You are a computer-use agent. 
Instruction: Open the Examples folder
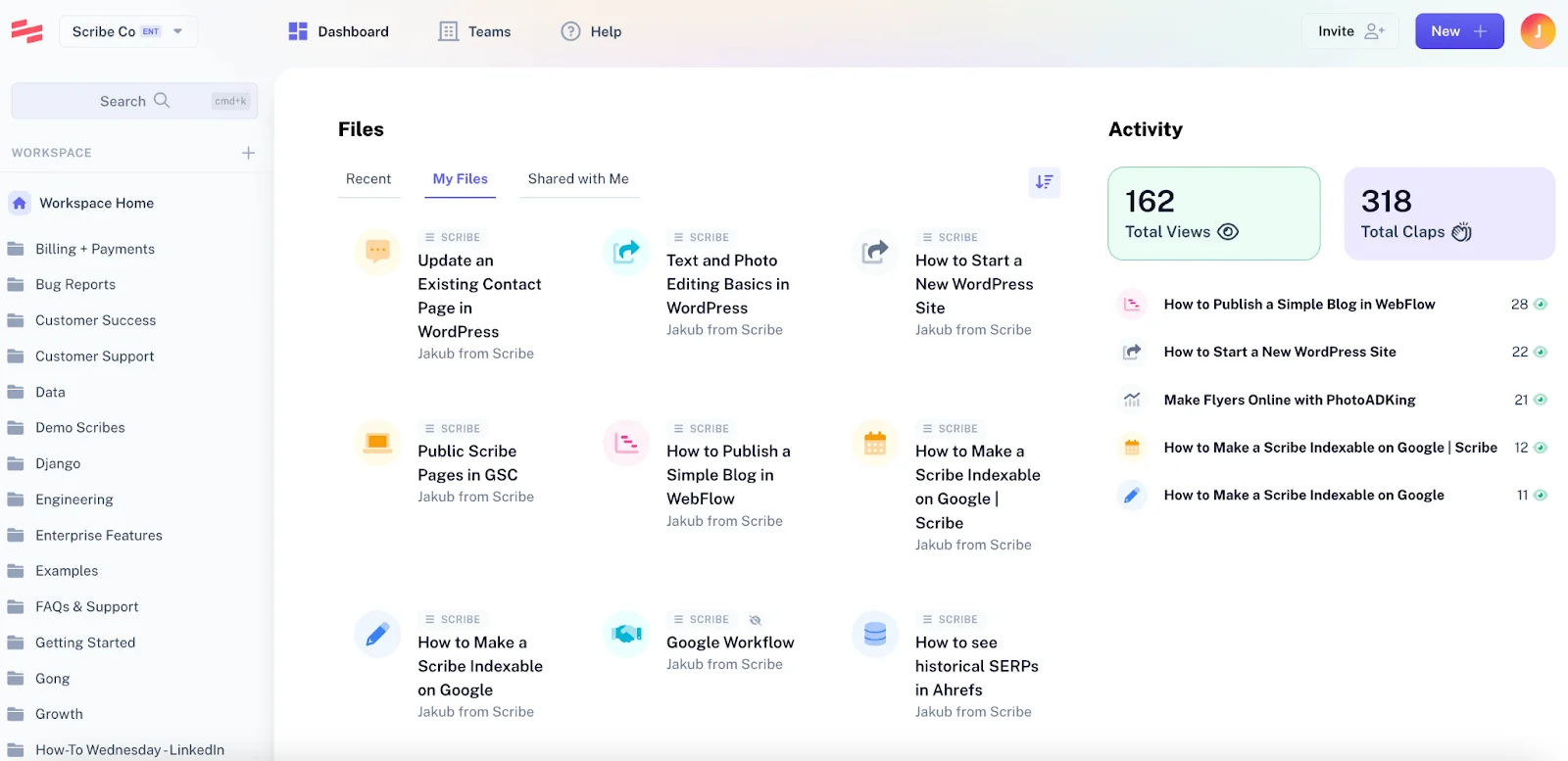coord(67,570)
